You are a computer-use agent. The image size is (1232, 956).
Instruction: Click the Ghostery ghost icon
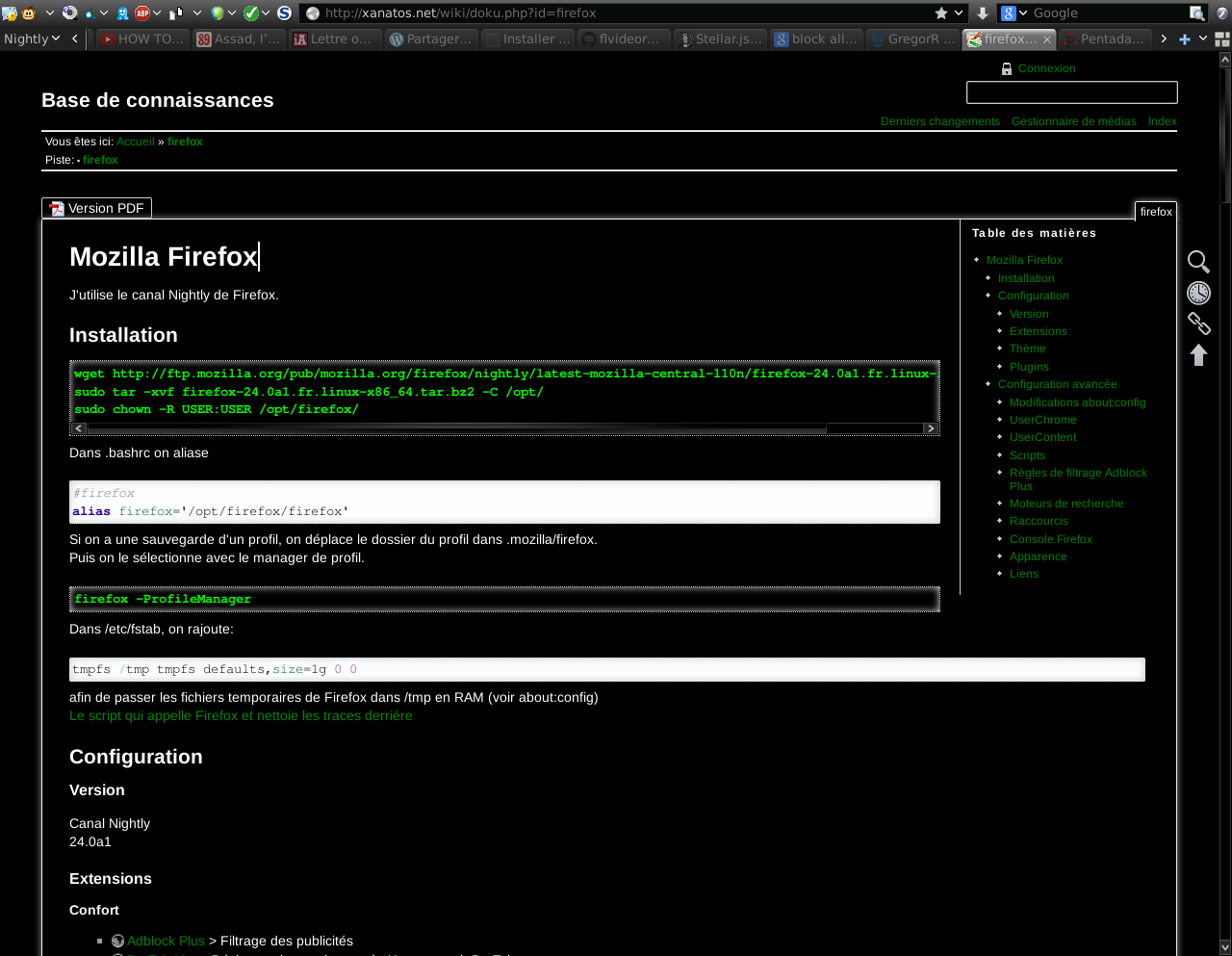[122, 13]
